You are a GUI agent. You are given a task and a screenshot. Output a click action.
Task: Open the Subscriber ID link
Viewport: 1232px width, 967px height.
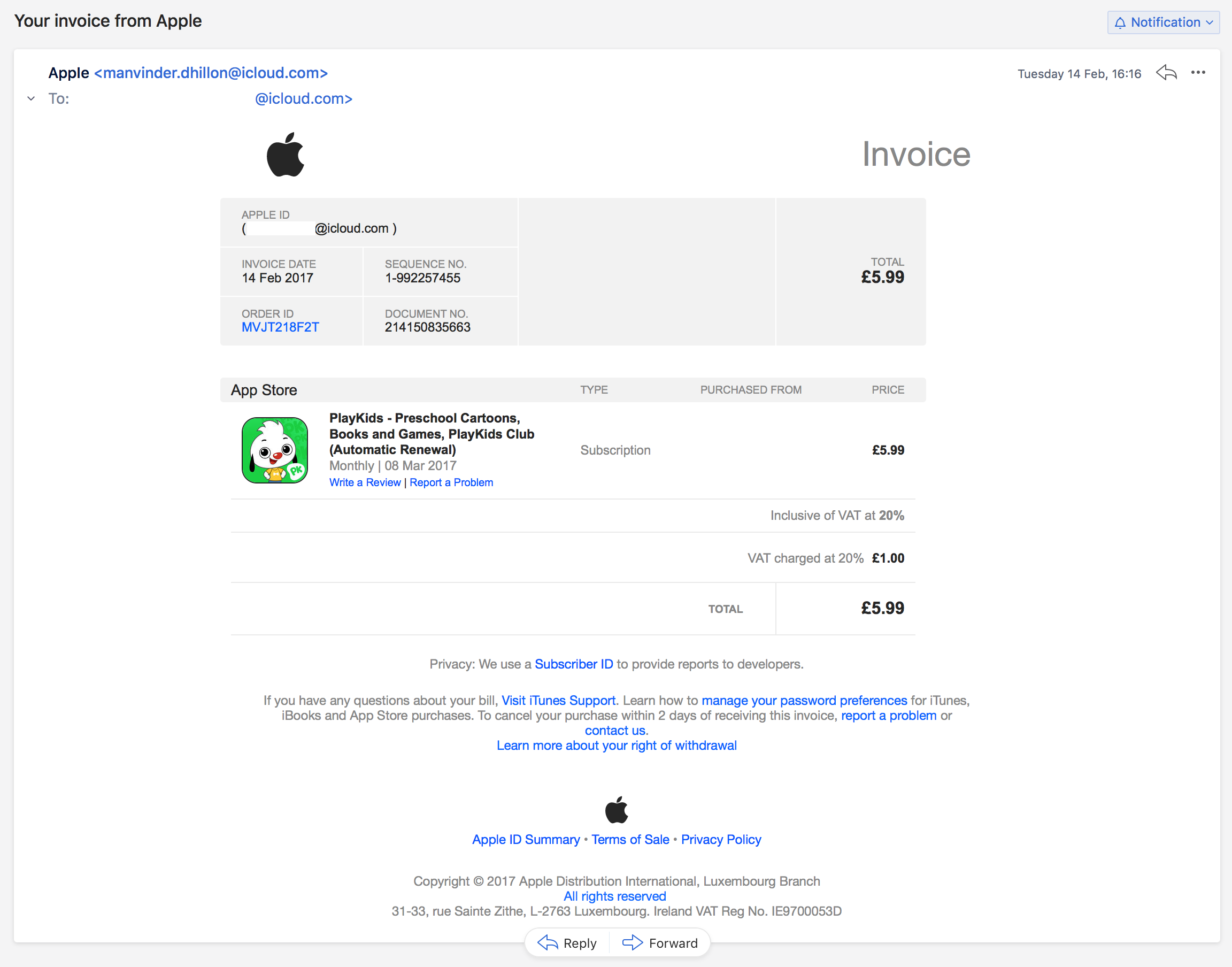tap(574, 664)
